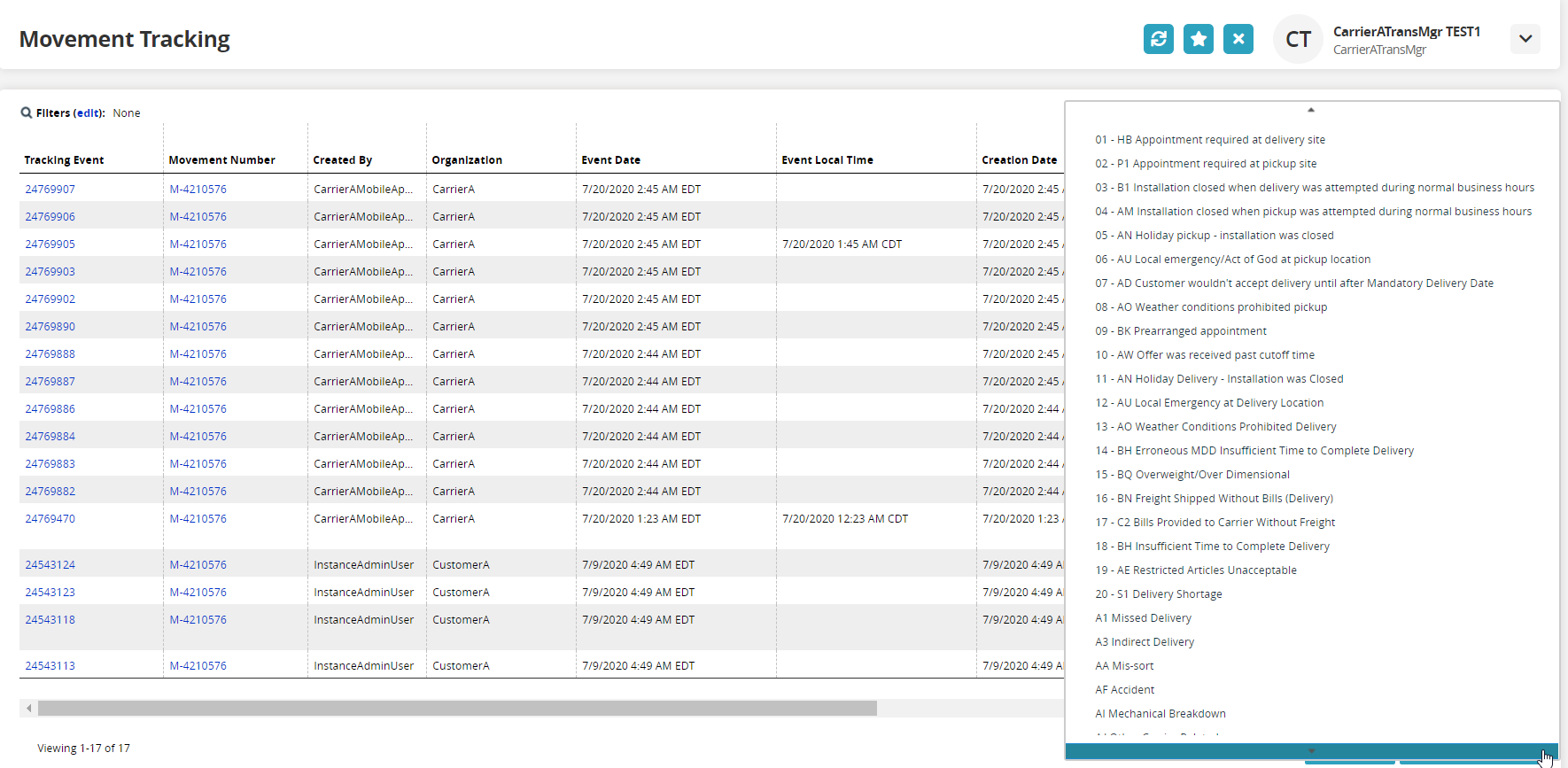
Task: Select '13 - AO Weather Conditions Prohibited Delivery'
Action: 1215,427
